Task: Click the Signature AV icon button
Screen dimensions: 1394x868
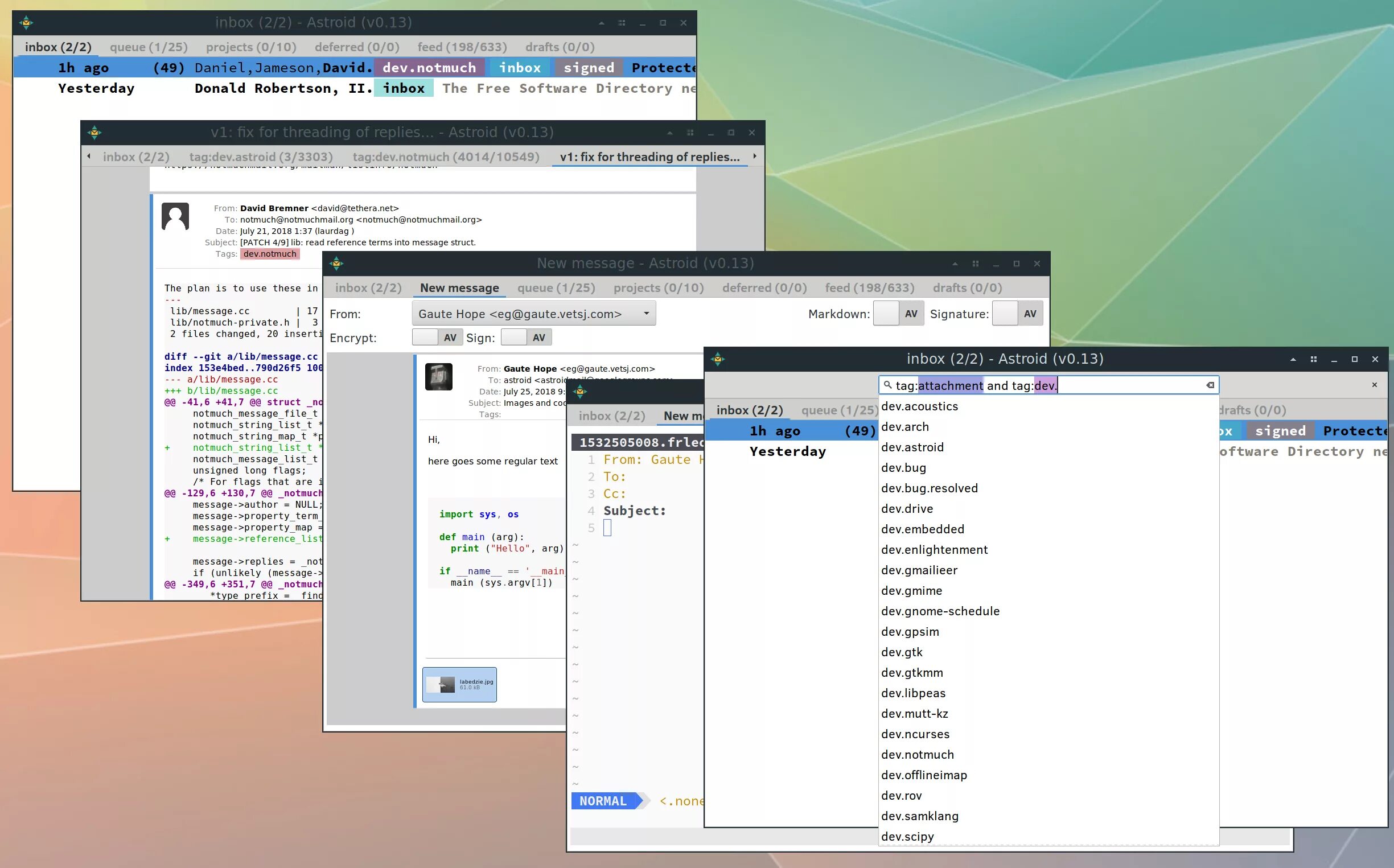Action: [x=1030, y=314]
